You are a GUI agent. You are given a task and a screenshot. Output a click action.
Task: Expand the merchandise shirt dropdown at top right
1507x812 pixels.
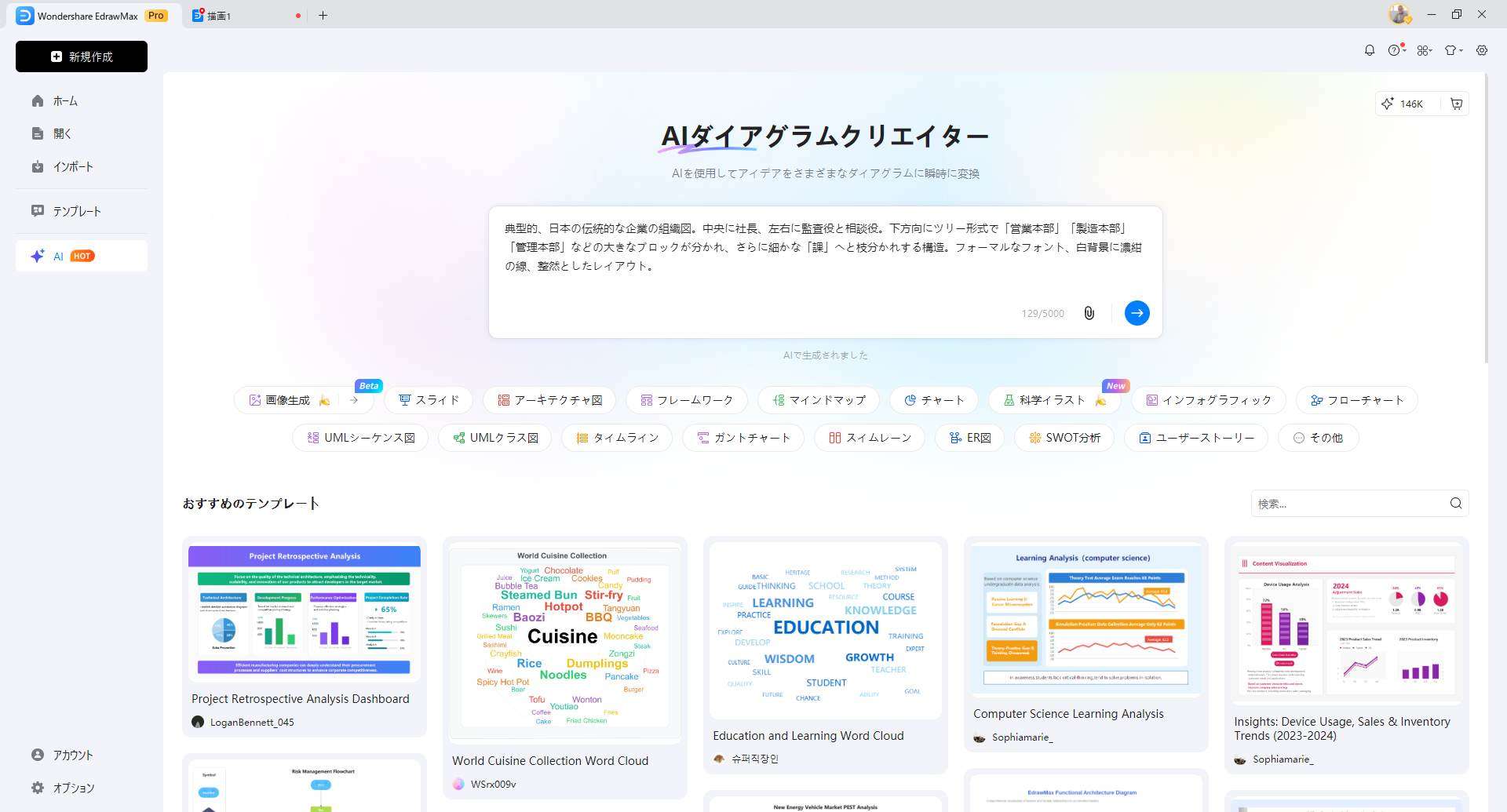(1453, 50)
